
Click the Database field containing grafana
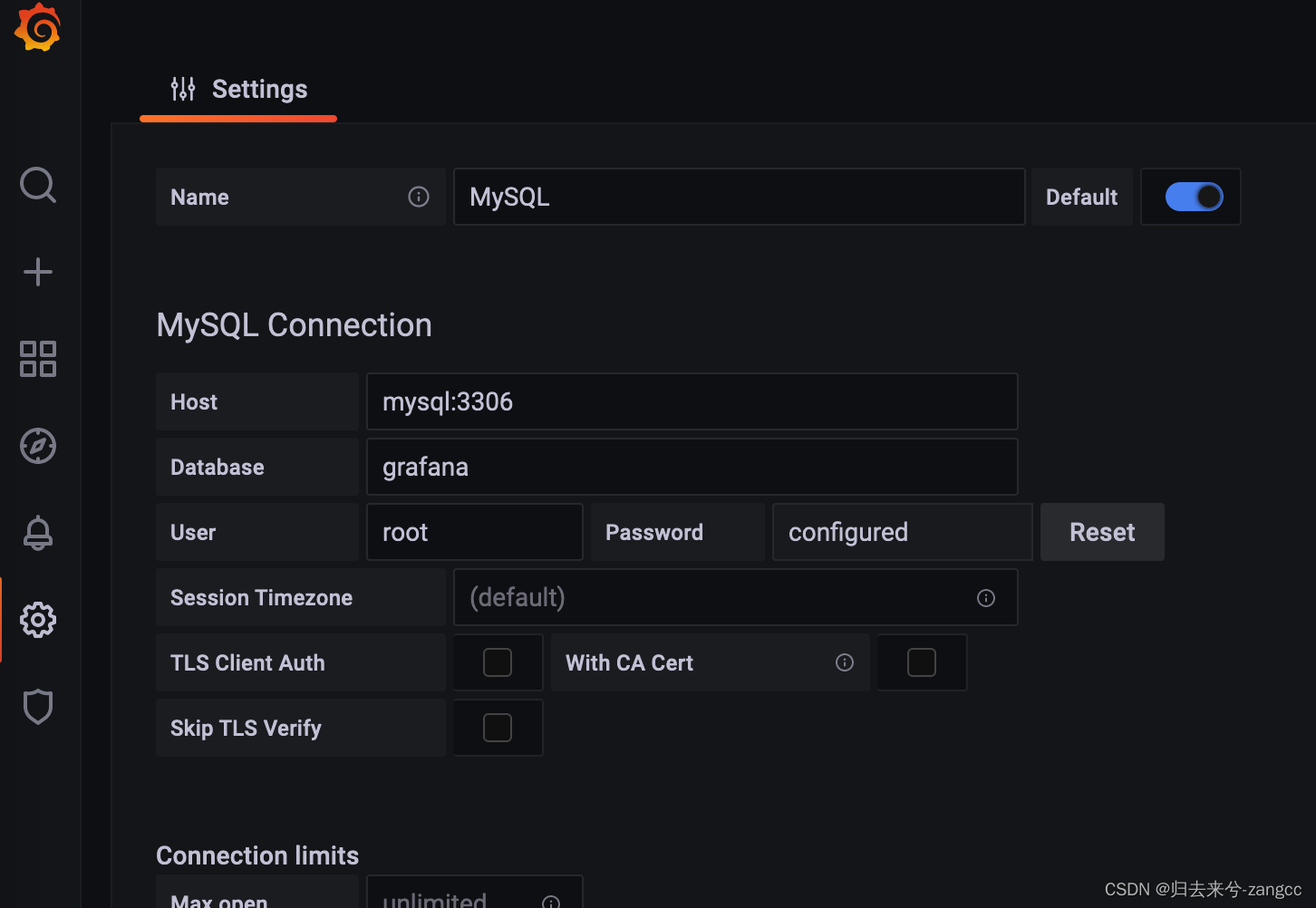tap(692, 467)
